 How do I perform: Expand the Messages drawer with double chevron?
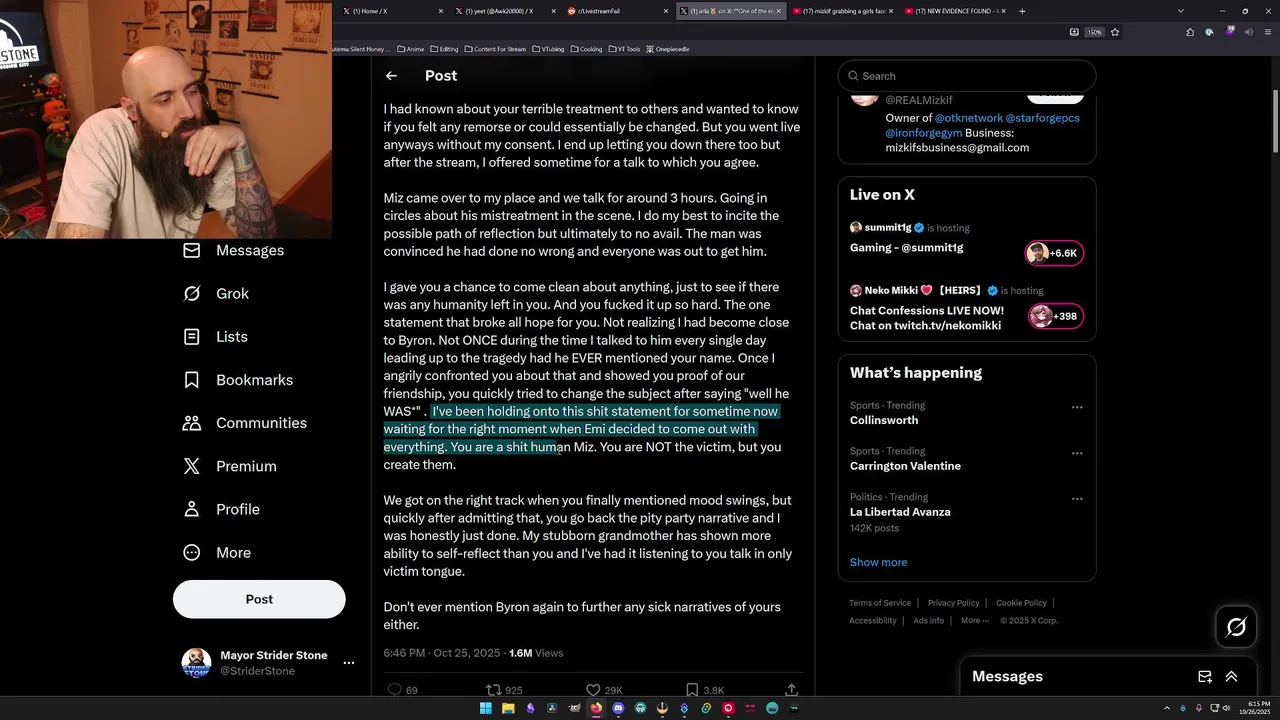[1232, 677]
